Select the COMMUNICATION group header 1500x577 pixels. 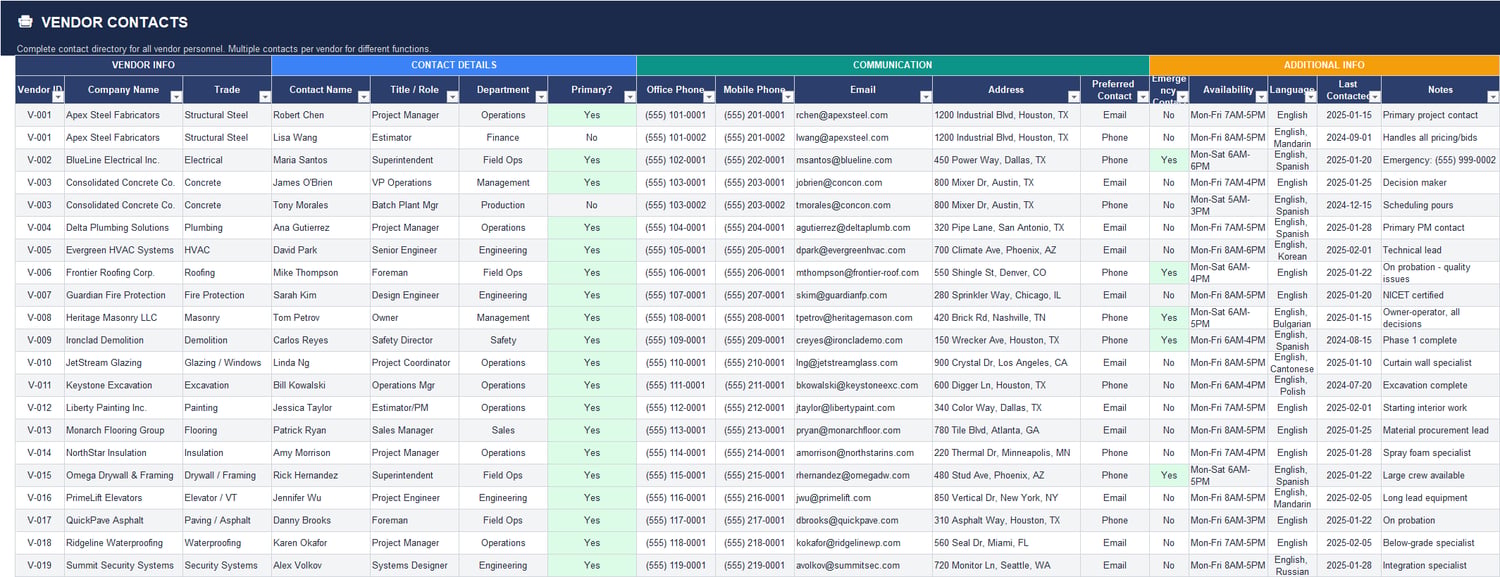[x=893, y=65]
